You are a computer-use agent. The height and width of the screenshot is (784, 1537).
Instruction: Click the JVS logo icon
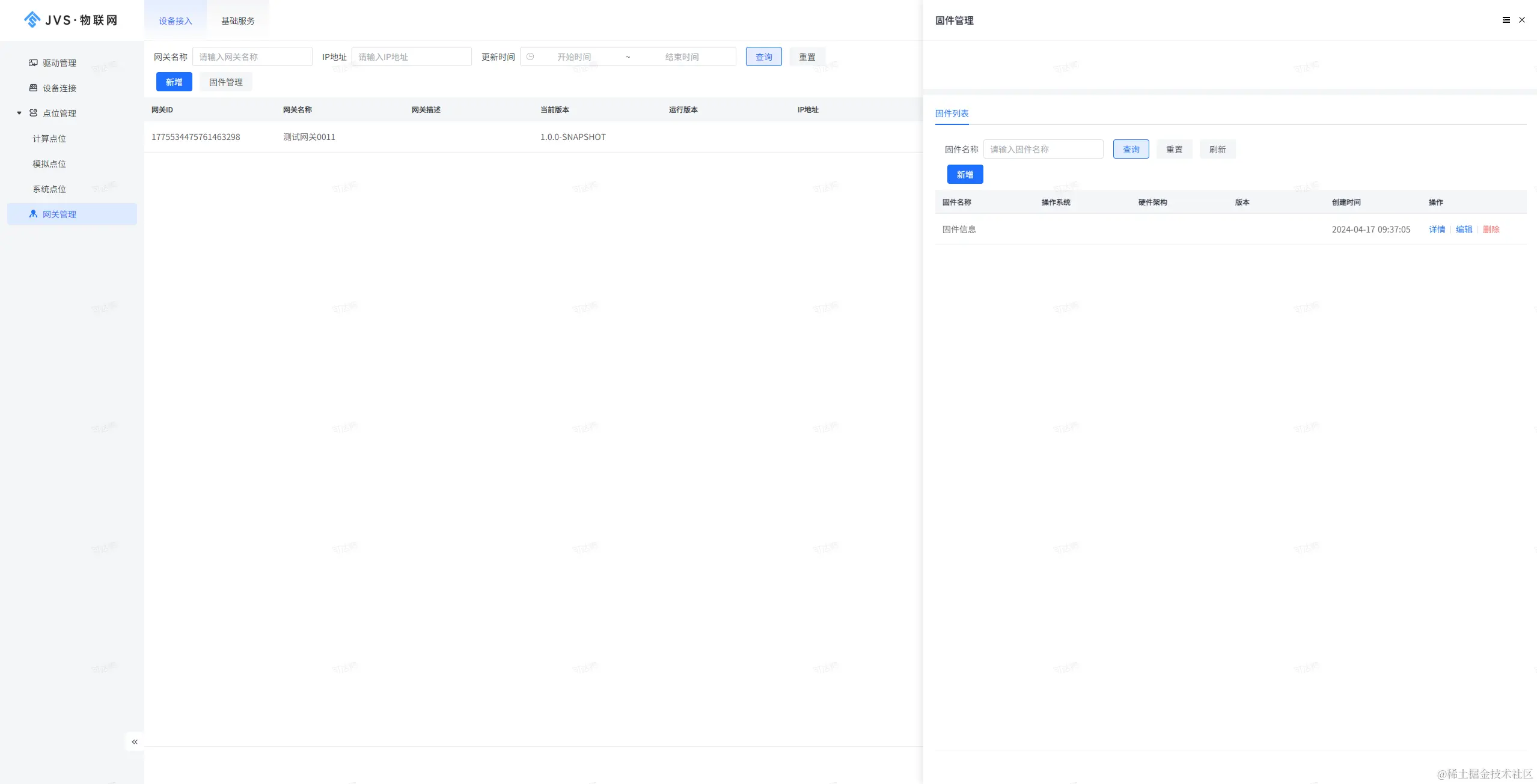[32, 20]
